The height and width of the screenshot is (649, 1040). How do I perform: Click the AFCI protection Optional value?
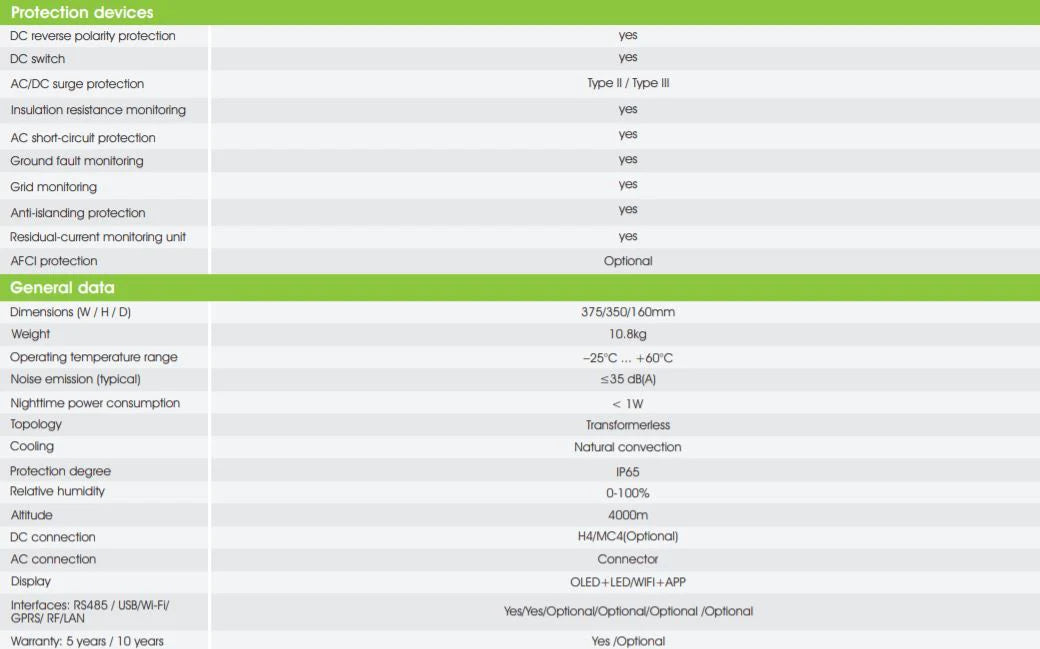[x=628, y=261]
